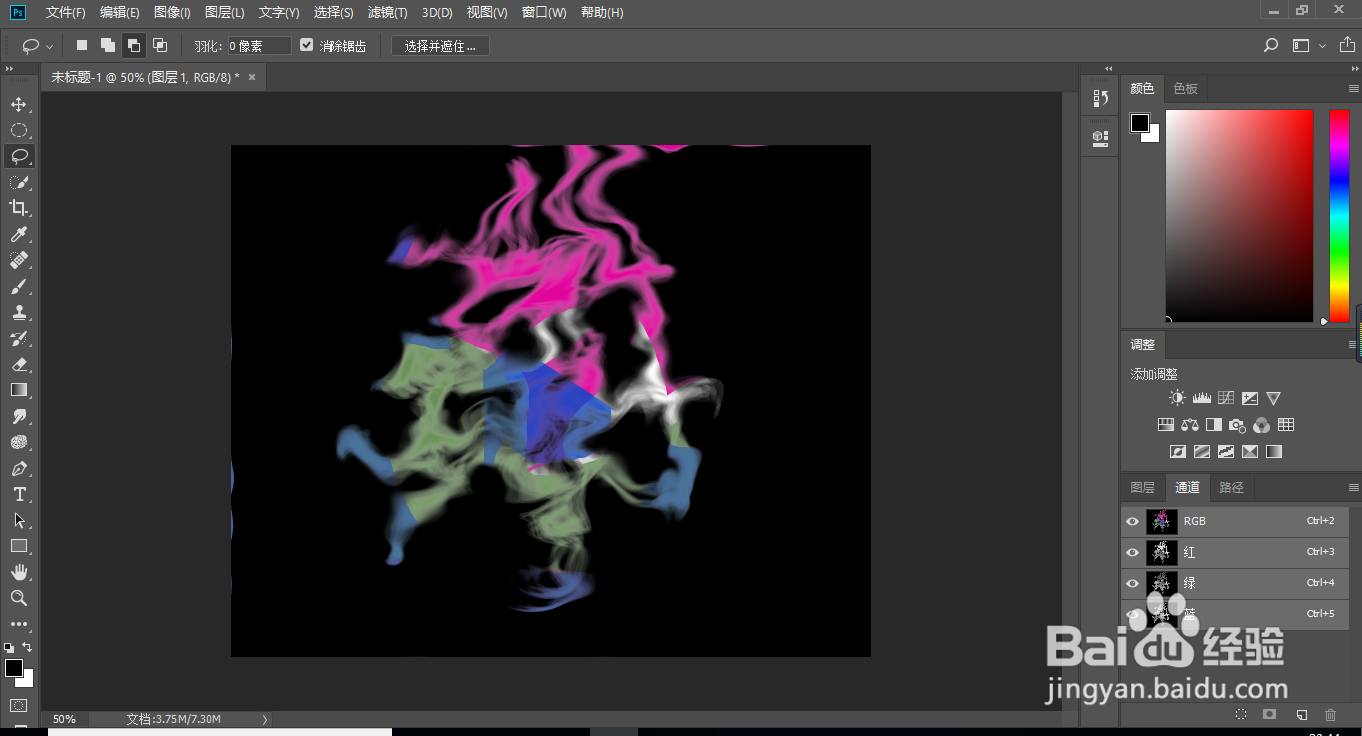Toggle Quick Mask mode icon
The height and width of the screenshot is (736, 1362).
[18, 706]
